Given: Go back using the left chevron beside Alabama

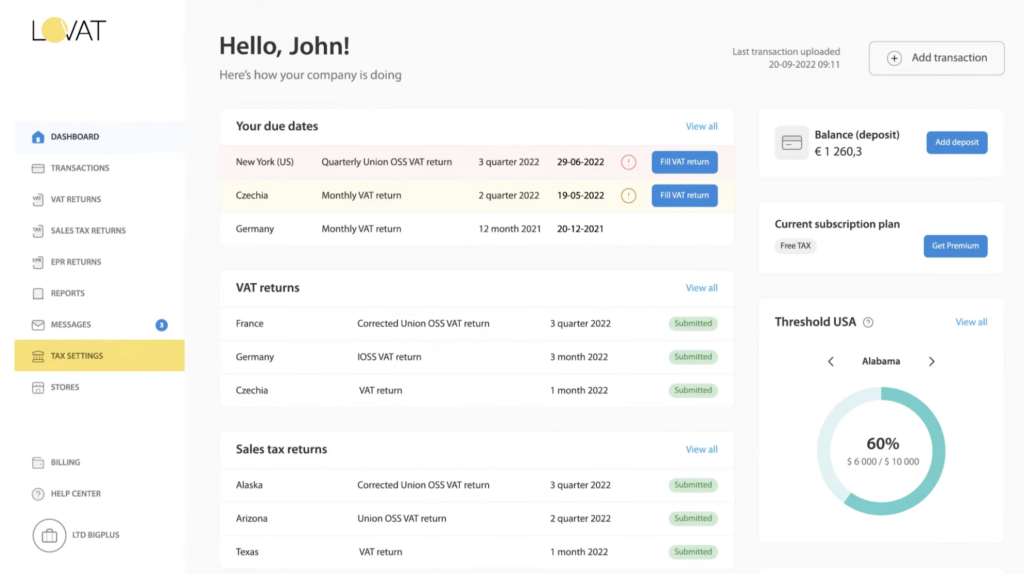Looking at the screenshot, I should pos(831,361).
